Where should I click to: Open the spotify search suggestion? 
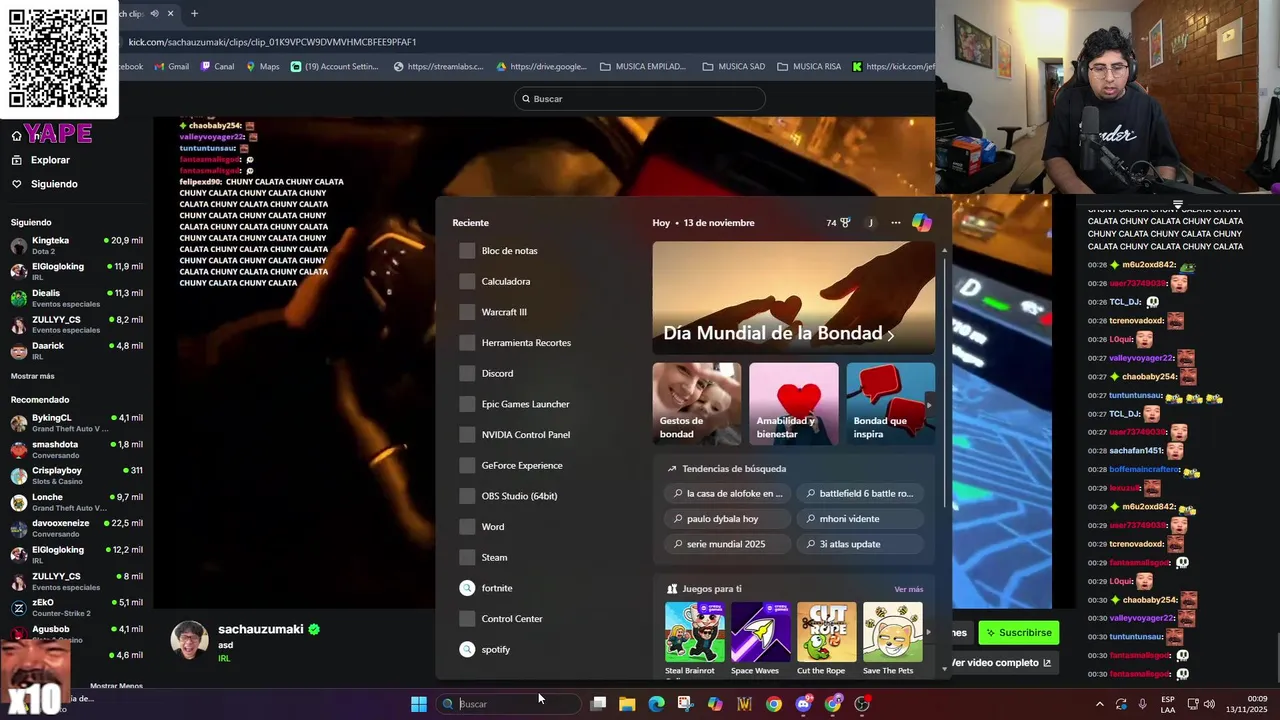(x=496, y=650)
